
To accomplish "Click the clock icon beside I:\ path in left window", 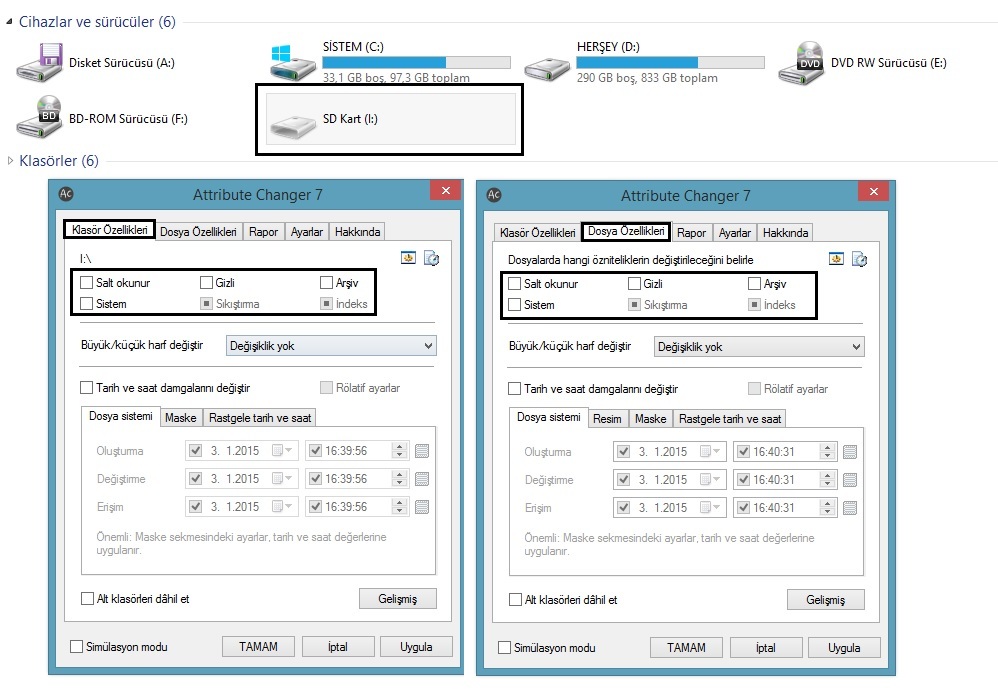I will pos(432,258).
